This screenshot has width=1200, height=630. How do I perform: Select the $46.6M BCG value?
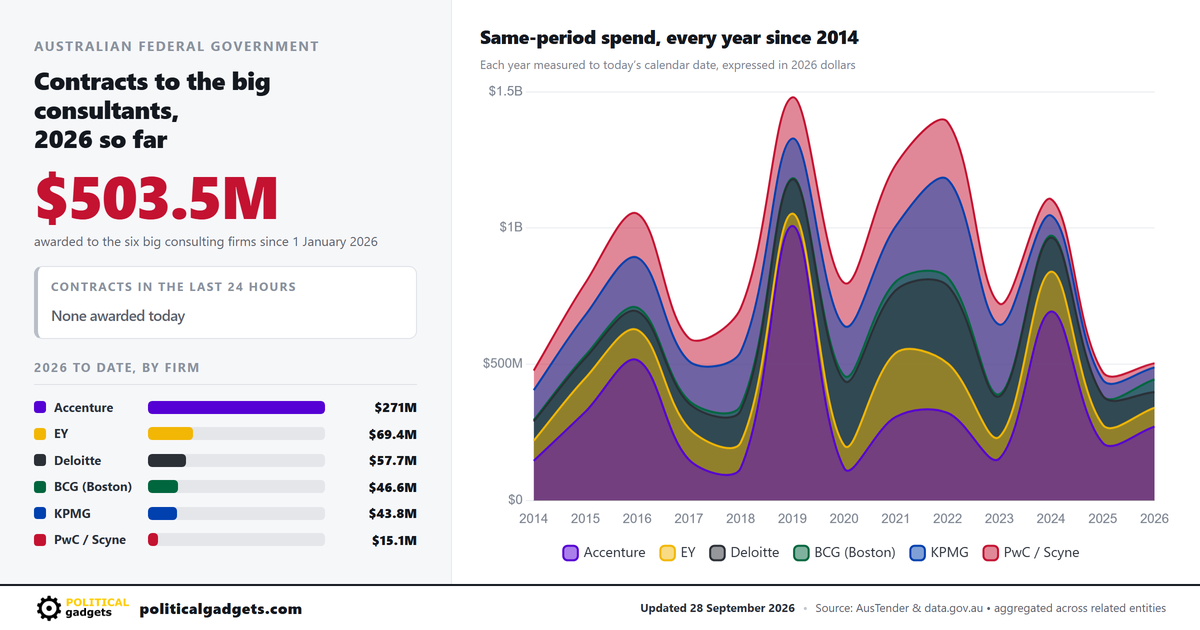point(392,487)
